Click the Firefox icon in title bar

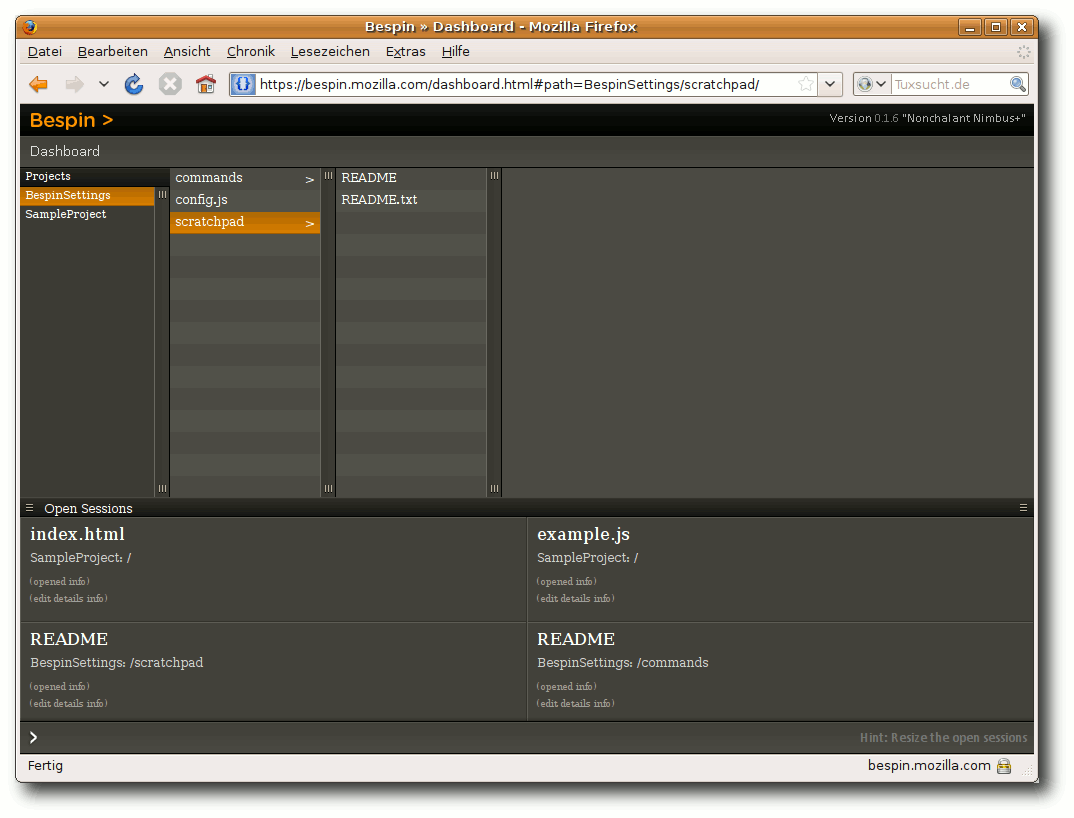30,27
